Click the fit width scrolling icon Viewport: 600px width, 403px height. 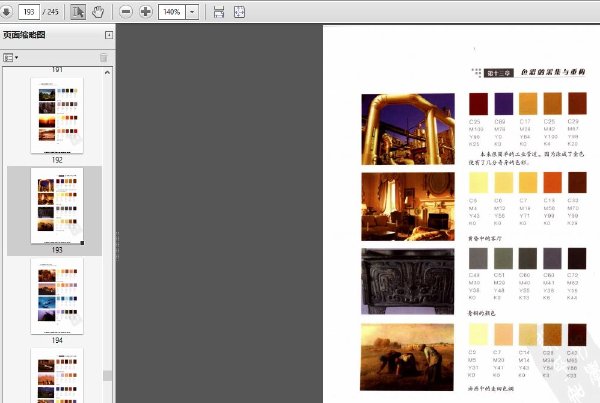pyautogui.click(x=219, y=12)
